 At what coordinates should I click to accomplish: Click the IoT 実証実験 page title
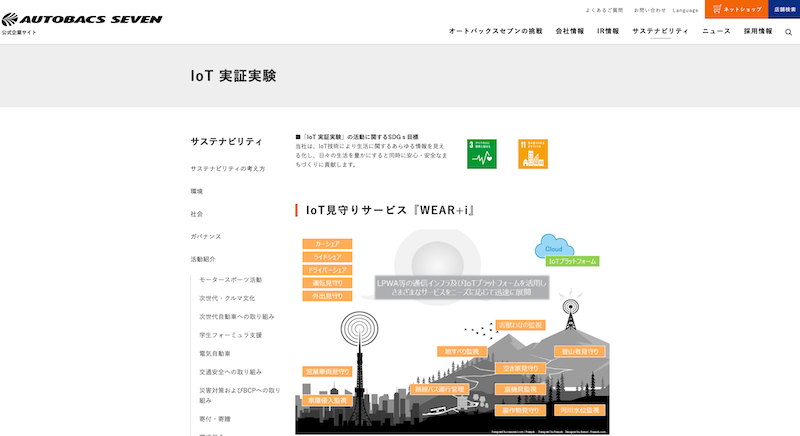coord(233,75)
